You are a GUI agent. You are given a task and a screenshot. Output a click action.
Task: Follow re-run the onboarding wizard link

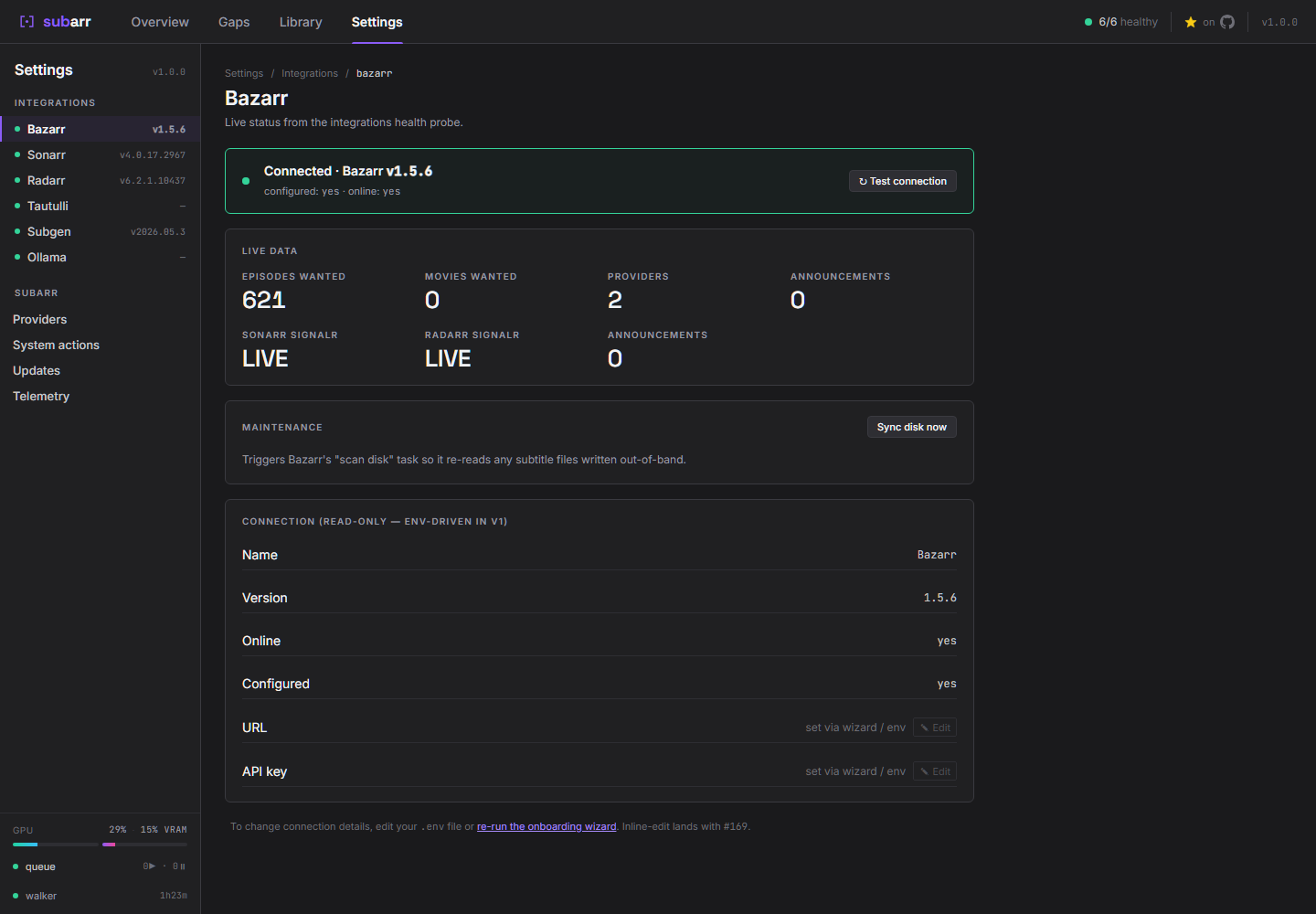coord(547,826)
